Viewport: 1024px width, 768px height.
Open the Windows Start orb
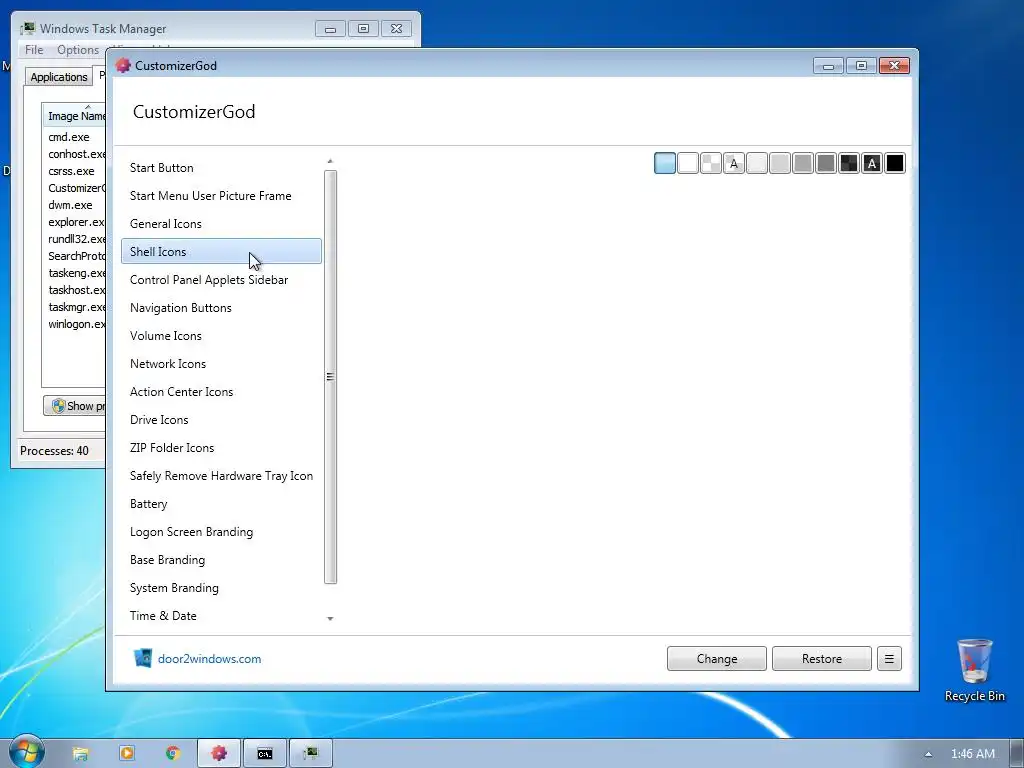(25, 752)
